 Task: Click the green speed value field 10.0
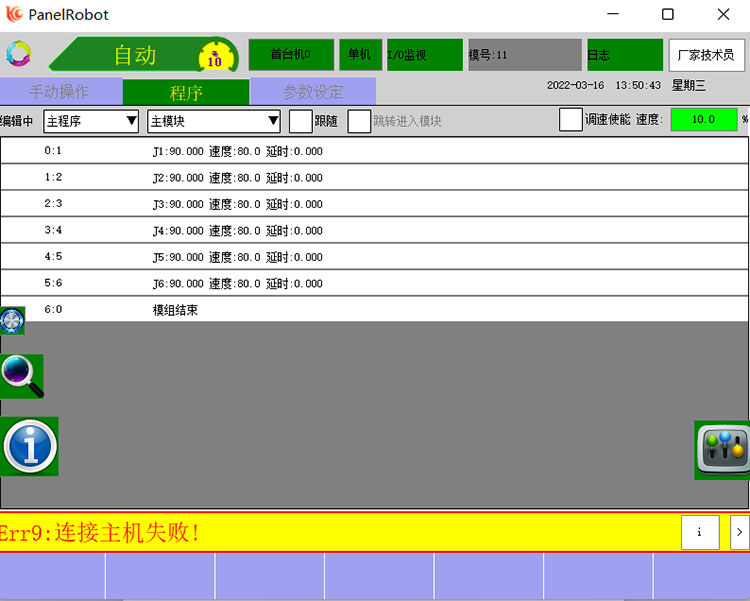pyautogui.click(x=704, y=119)
